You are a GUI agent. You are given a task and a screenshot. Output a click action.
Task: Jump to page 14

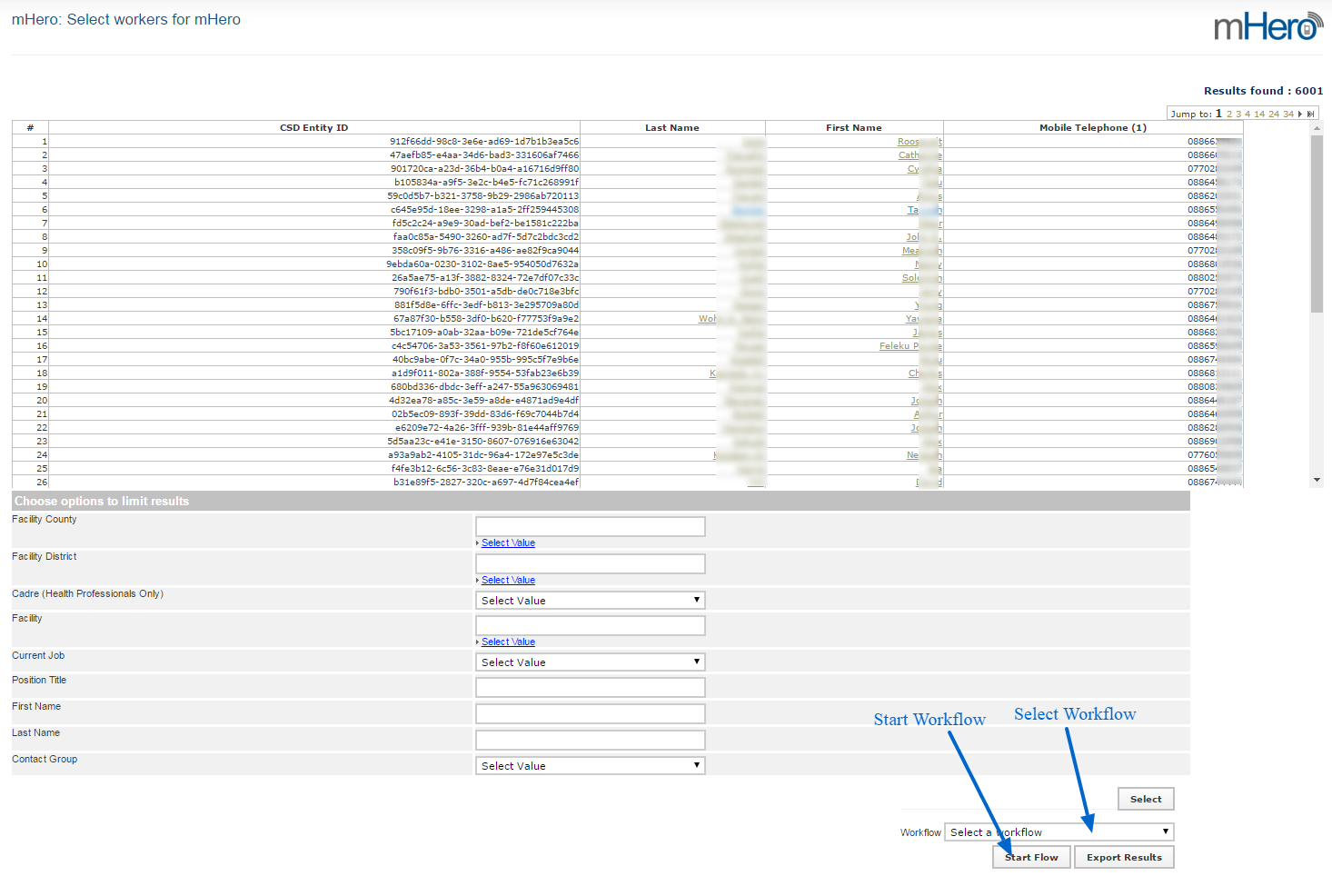1259,114
